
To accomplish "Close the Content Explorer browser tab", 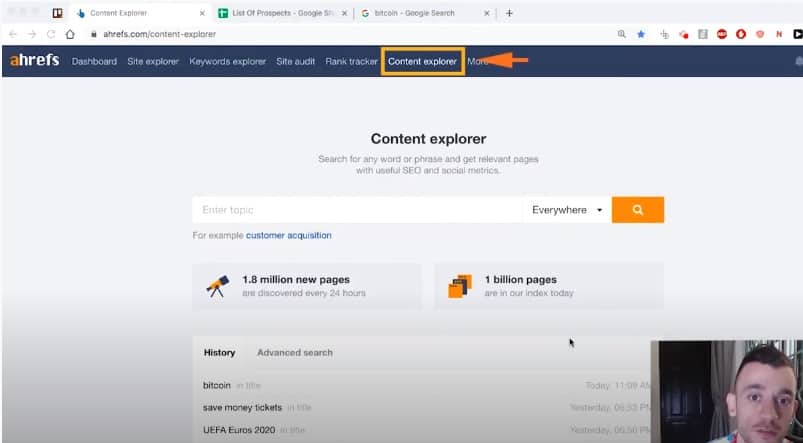I will 202,13.
